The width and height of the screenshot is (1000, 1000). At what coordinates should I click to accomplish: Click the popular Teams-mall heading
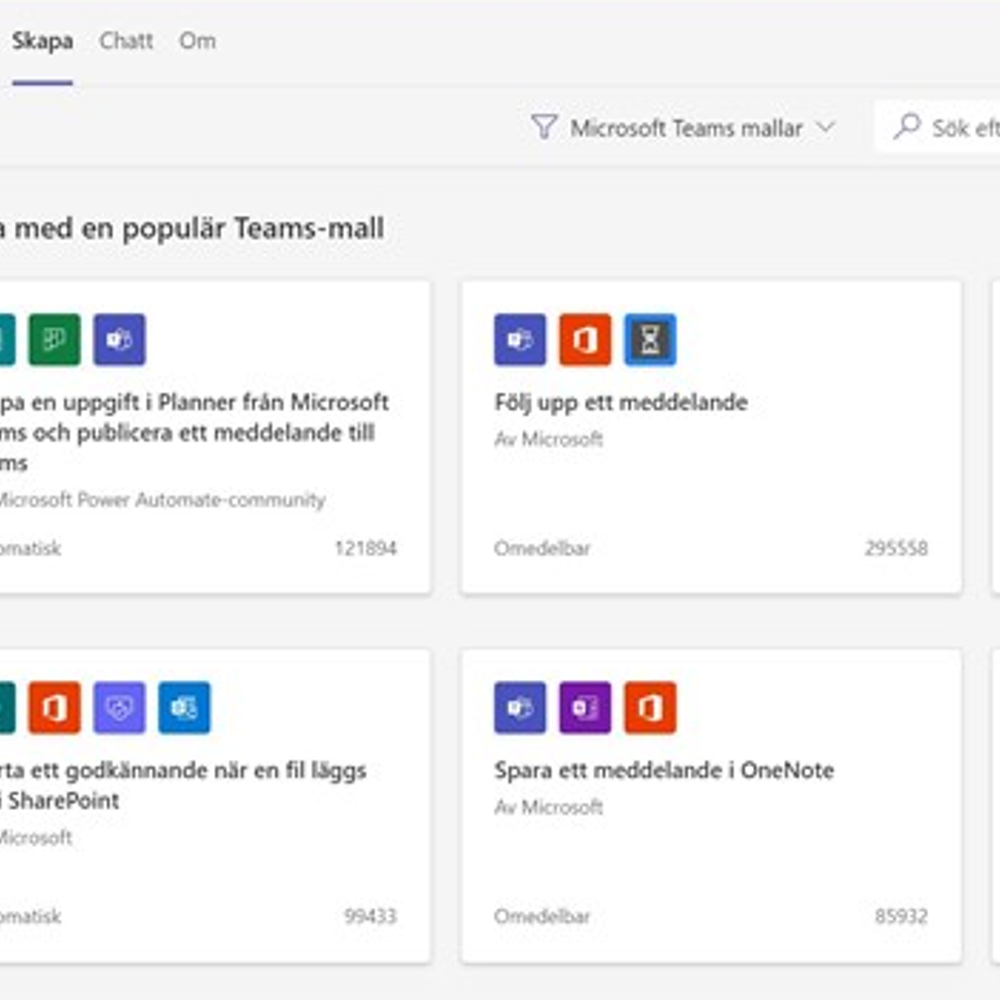(191, 228)
